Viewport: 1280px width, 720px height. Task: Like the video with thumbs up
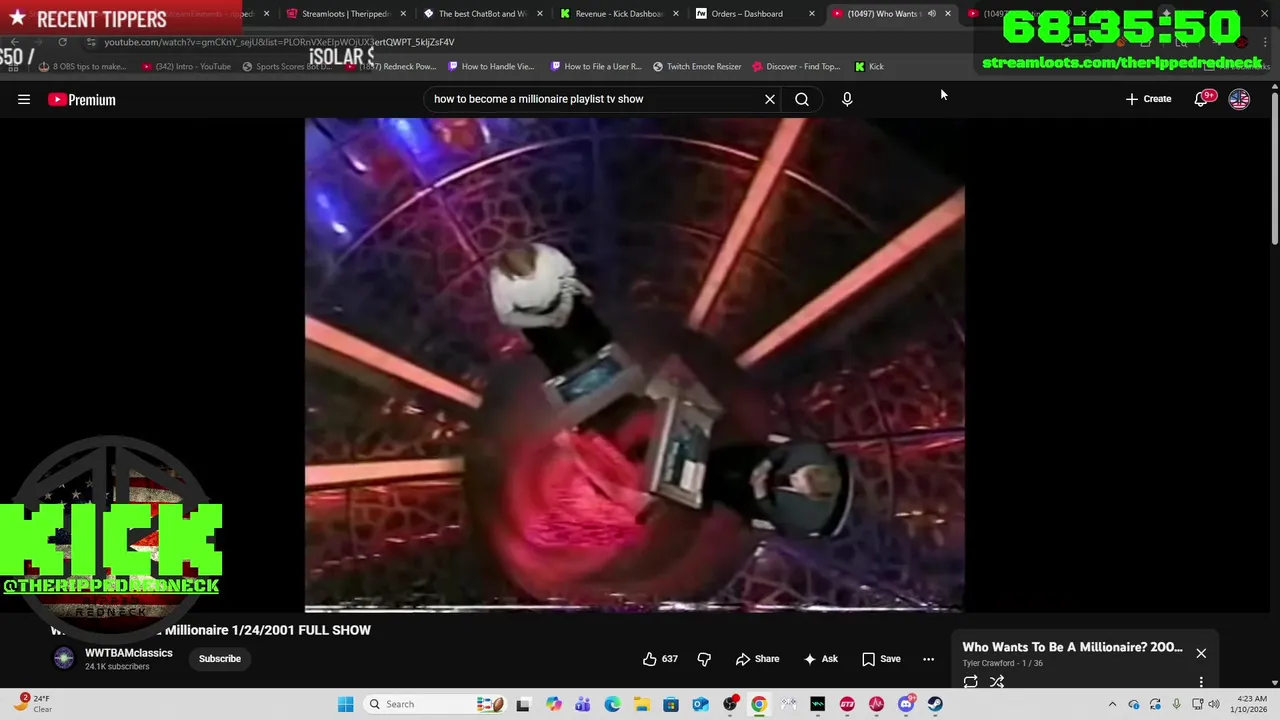click(660, 659)
